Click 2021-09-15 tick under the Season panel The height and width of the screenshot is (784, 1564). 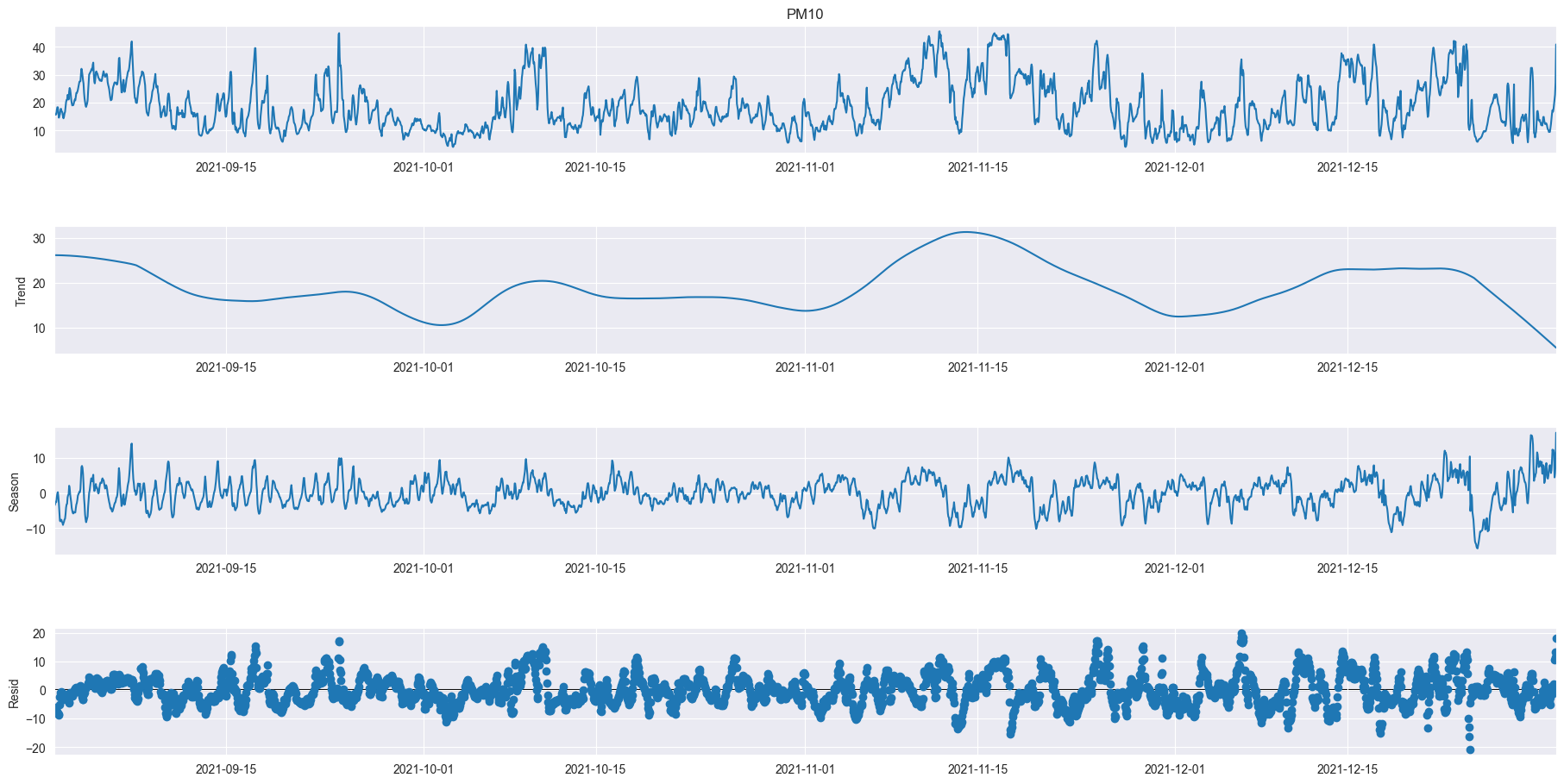(226, 568)
